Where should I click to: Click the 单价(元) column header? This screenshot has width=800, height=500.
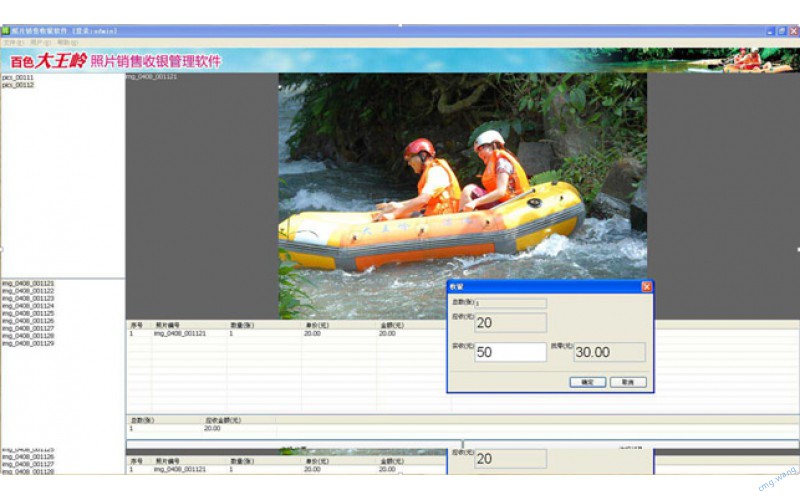[x=317, y=325]
